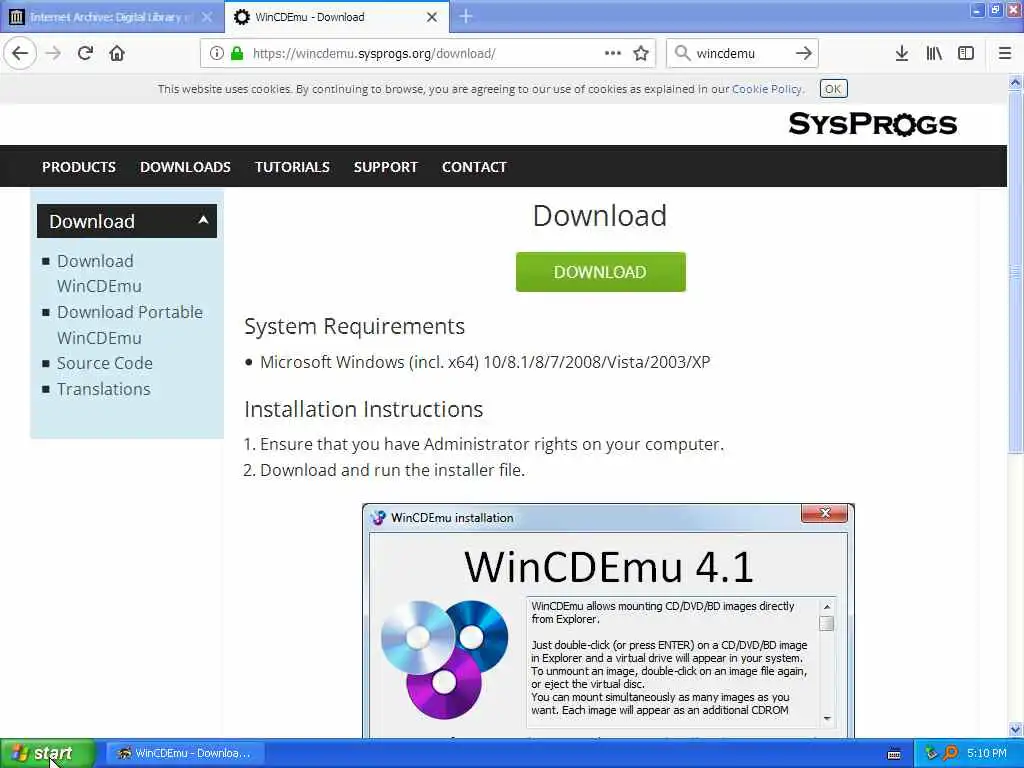
Task: Select WinCDEmu taskbar window button
Action: pos(184,754)
